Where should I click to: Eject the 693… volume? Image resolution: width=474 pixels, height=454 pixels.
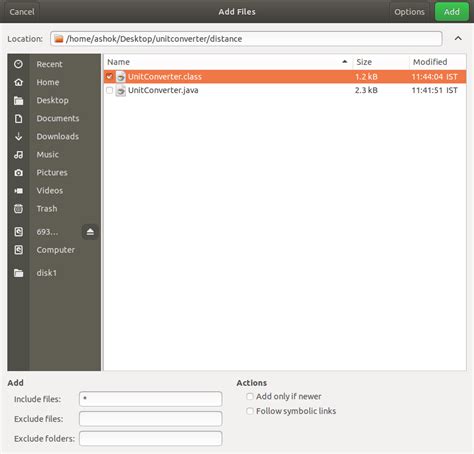click(90, 232)
